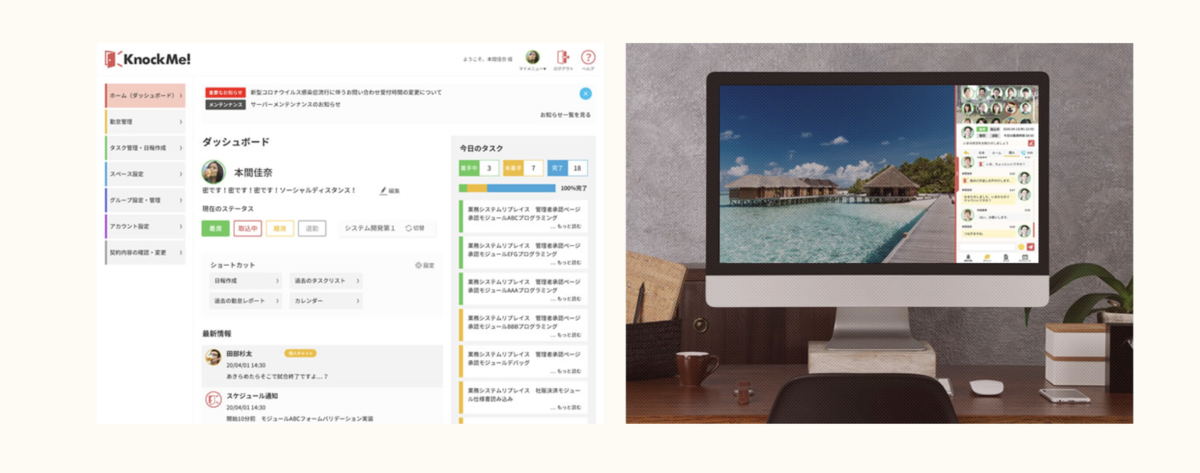1200x473 pixels.
Task: Open サーバーメンテナンスのお知らせ notice
Action: [x=295, y=104]
